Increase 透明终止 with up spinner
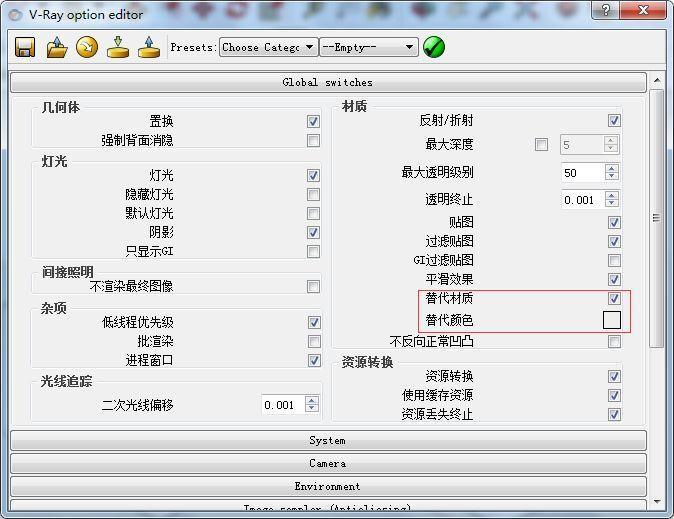This screenshot has width=674, height=519. [612, 195]
